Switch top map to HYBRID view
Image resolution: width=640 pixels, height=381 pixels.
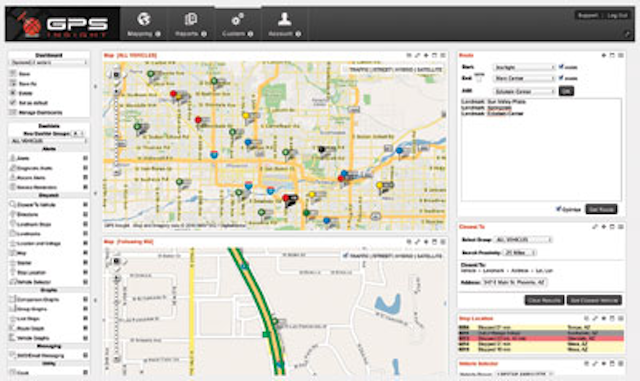click(403, 70)
